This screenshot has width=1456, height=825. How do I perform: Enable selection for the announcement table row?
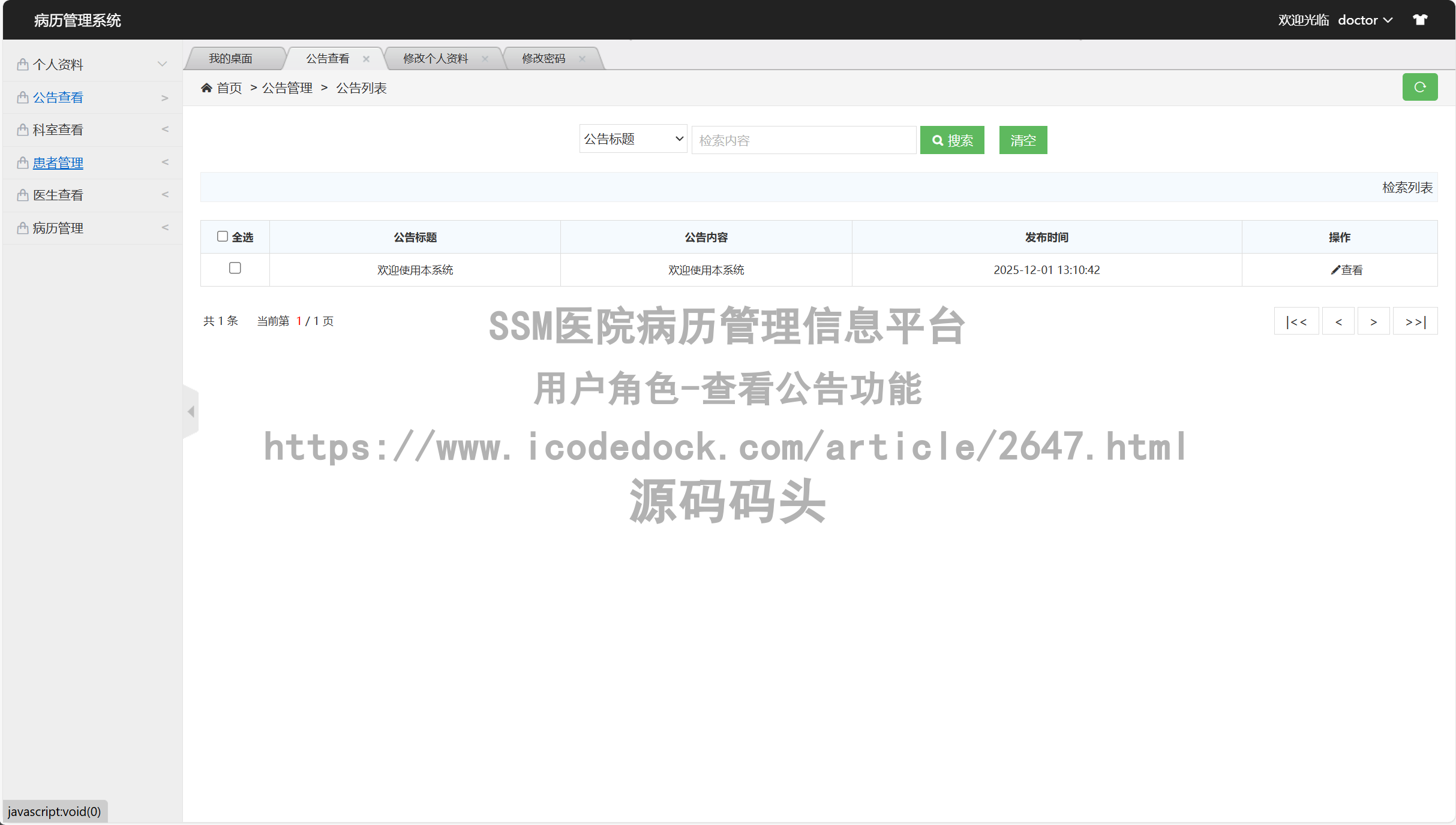pyautogui.click(x=235, y=269)
